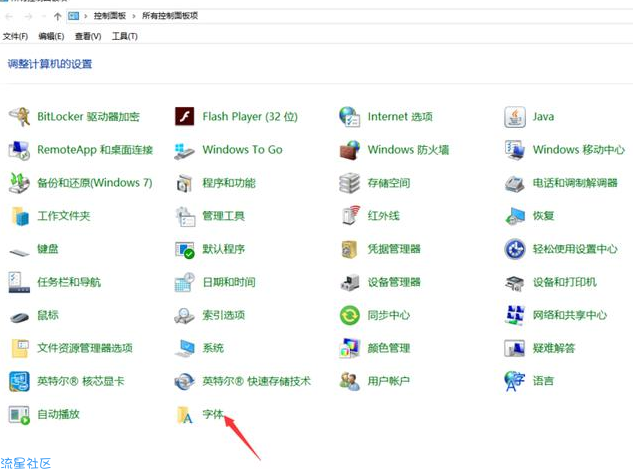
Task: Open the 存储空间 drives icon
Action: pos(350,183)
